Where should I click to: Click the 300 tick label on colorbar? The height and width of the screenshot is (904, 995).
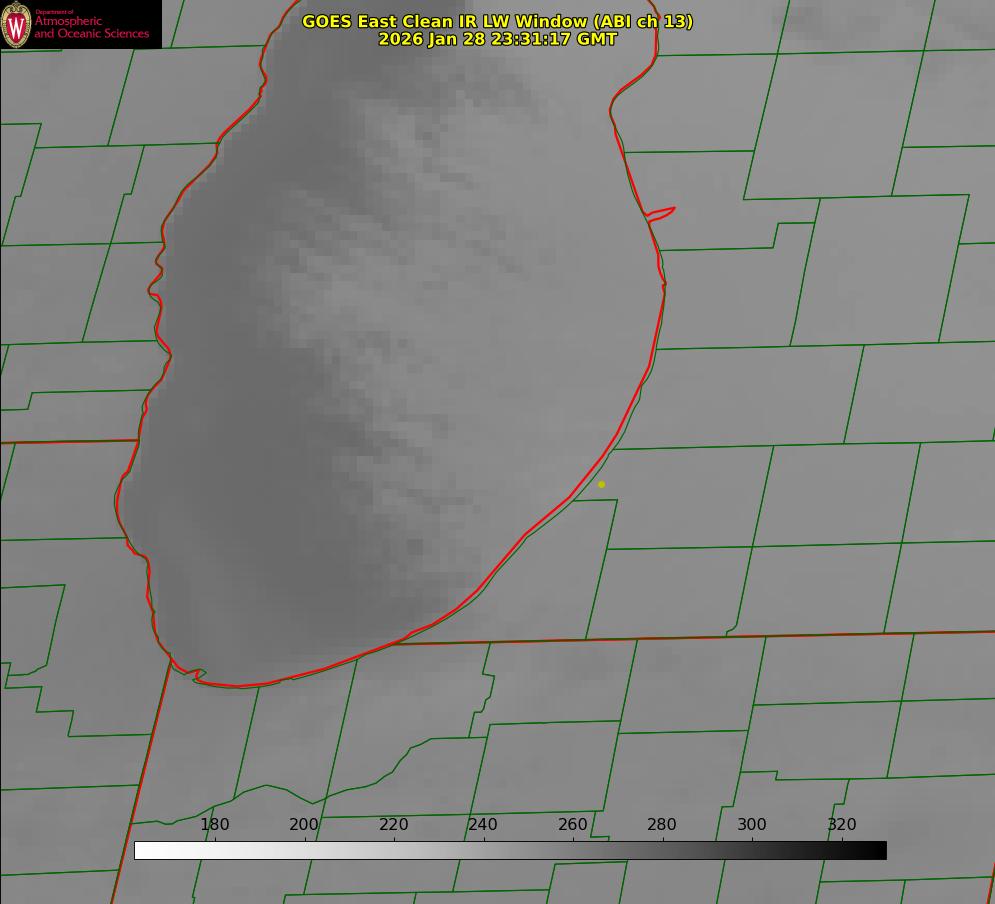point(752,825)
